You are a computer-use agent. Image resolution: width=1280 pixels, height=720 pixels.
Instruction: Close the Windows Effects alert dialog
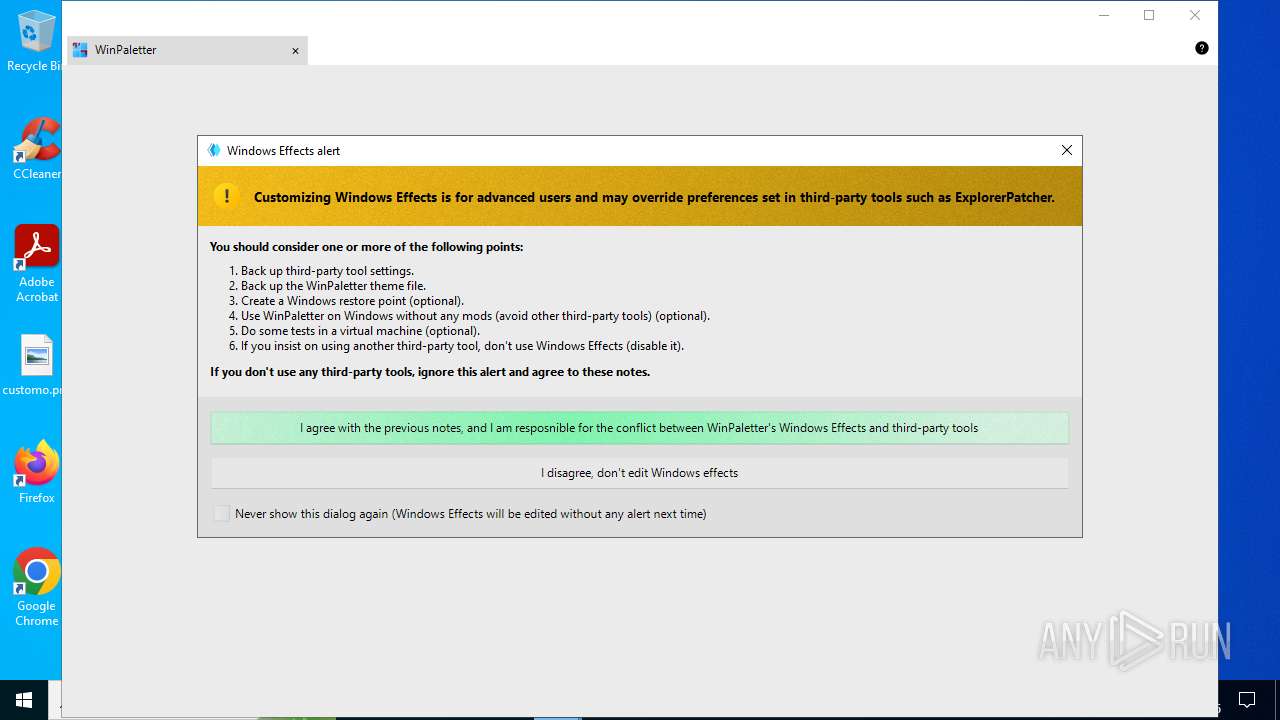coord(1067,150)
